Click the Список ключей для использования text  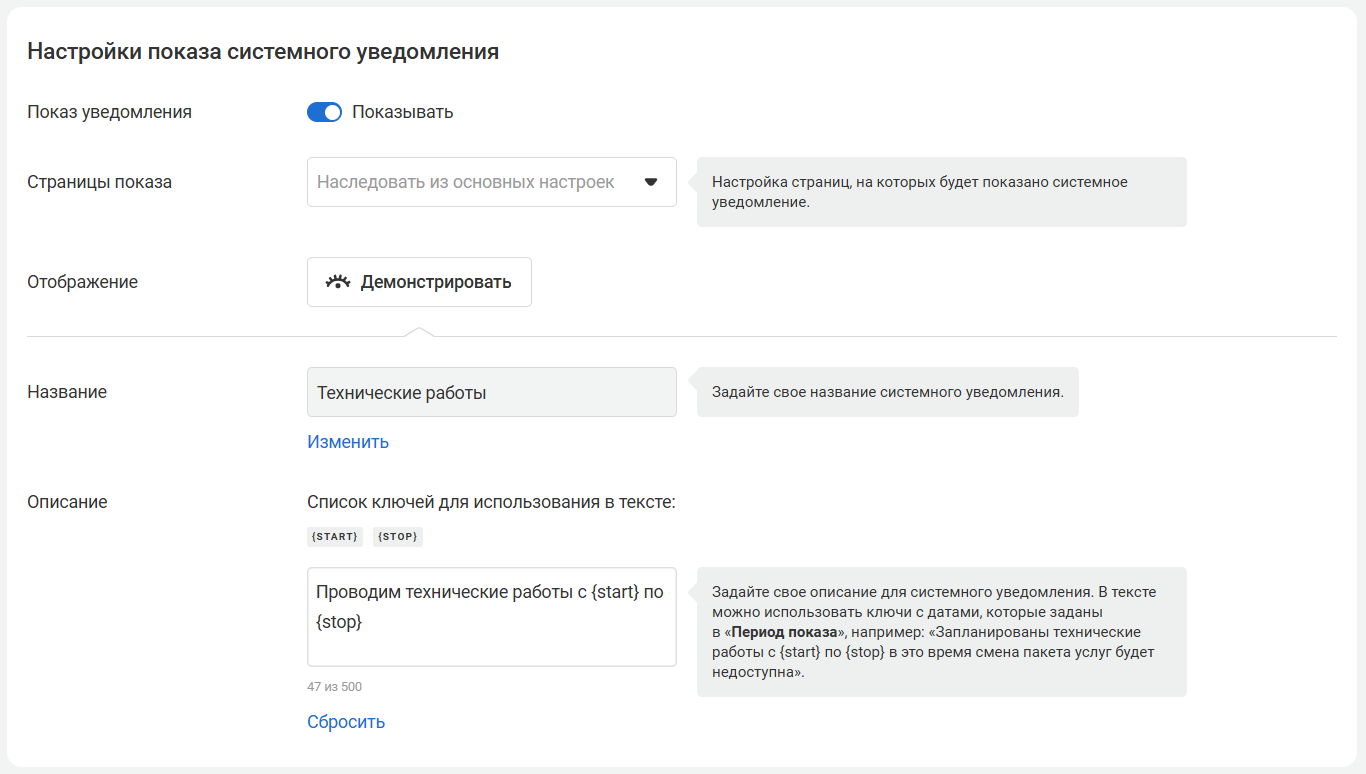pyautogui.click(x=491, y=502)
